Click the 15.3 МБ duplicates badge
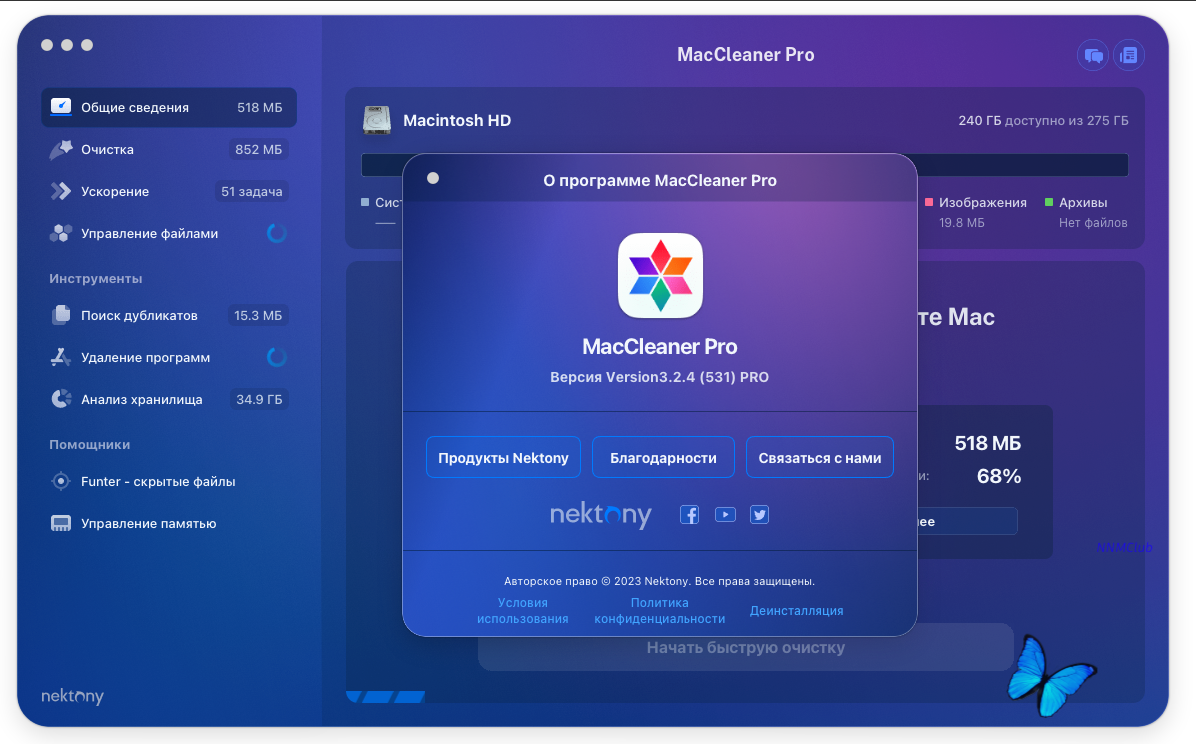1196x744 pixels. click(x=258, y=315)
